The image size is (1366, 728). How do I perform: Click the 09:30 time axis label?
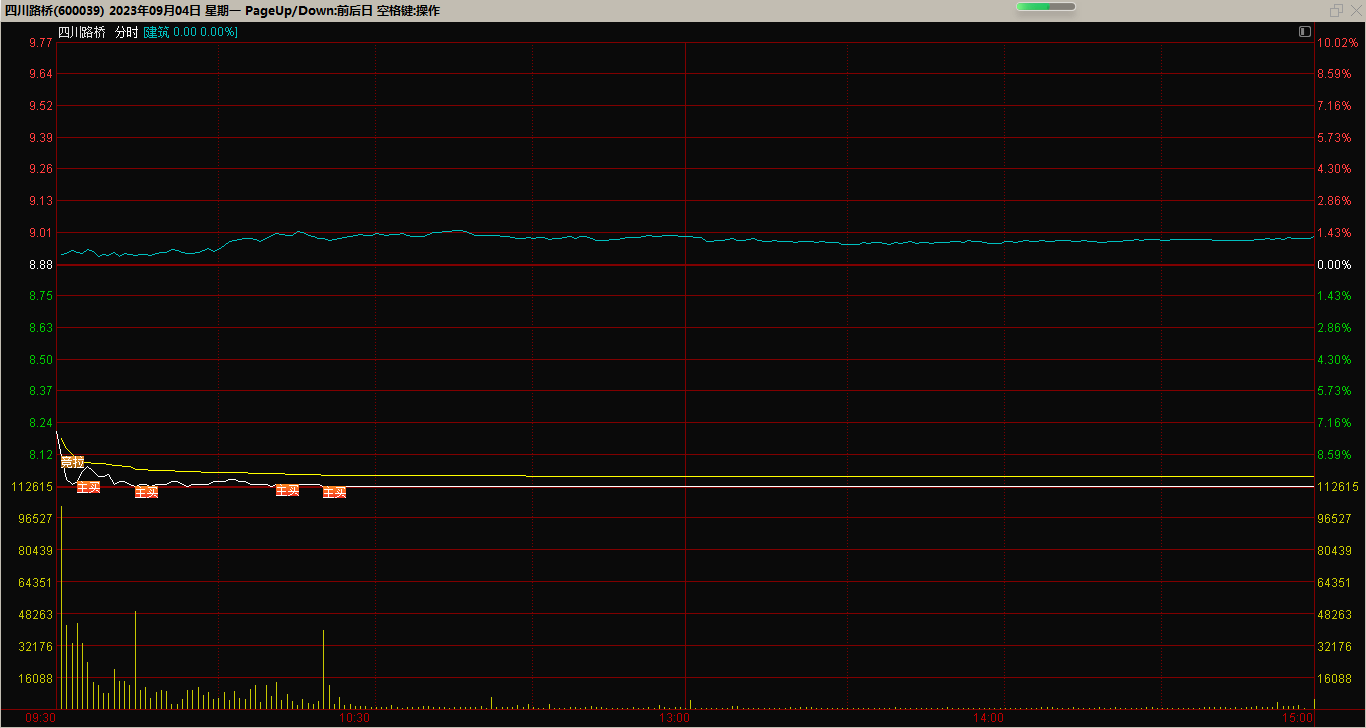[41, 718]
